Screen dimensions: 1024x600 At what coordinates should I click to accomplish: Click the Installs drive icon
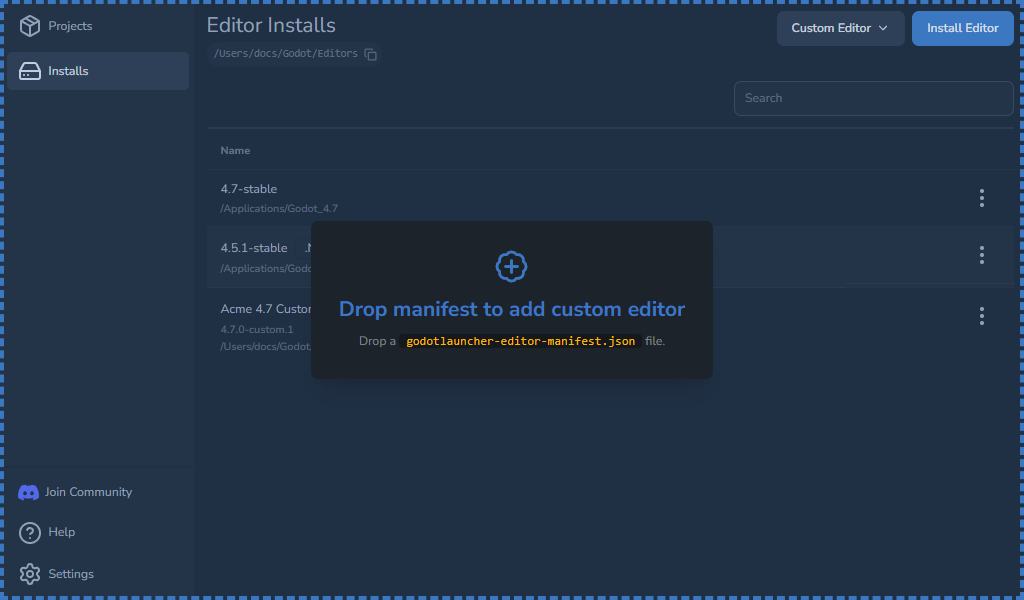29,71
